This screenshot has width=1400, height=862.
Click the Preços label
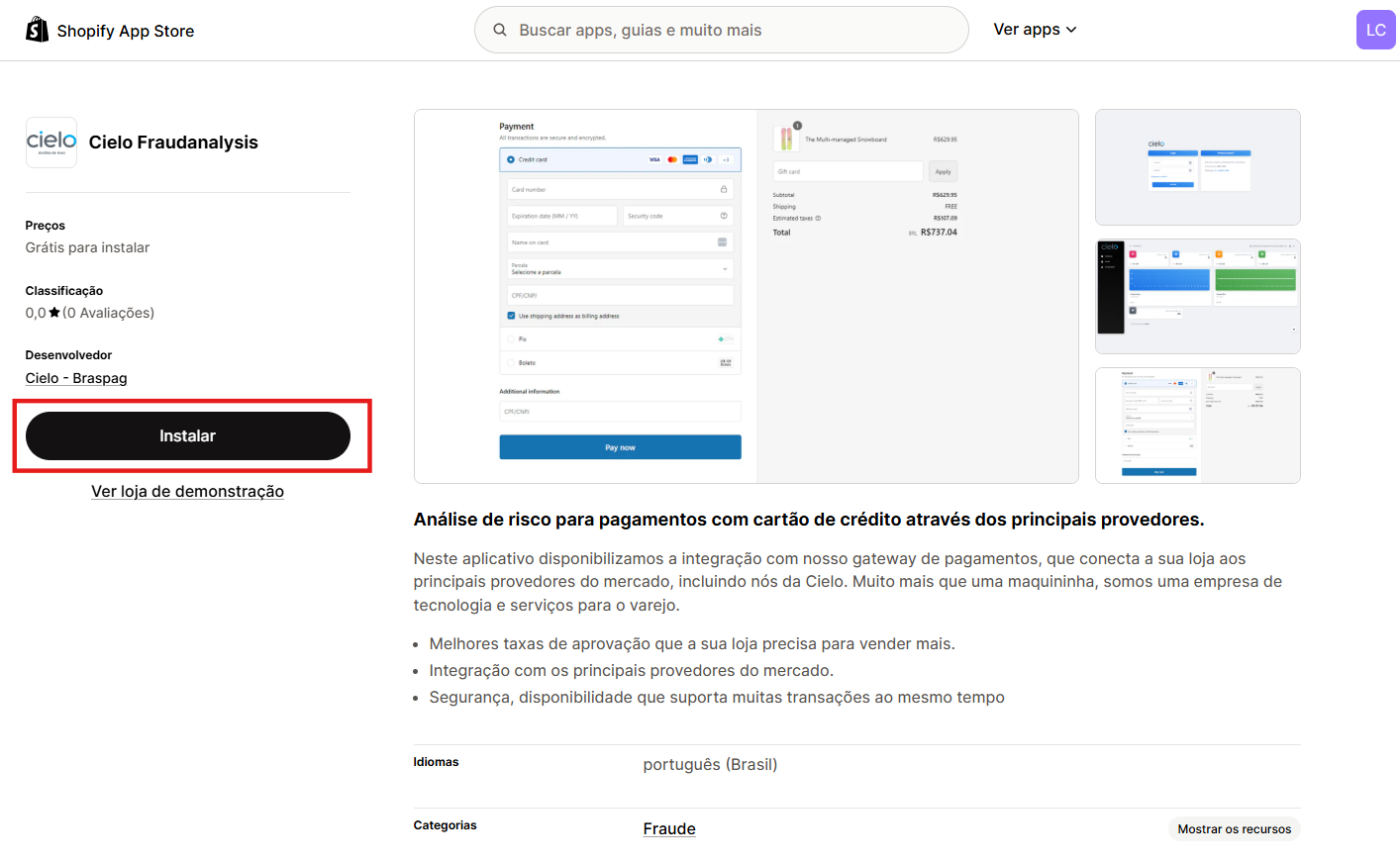click(x=46, y=226)
